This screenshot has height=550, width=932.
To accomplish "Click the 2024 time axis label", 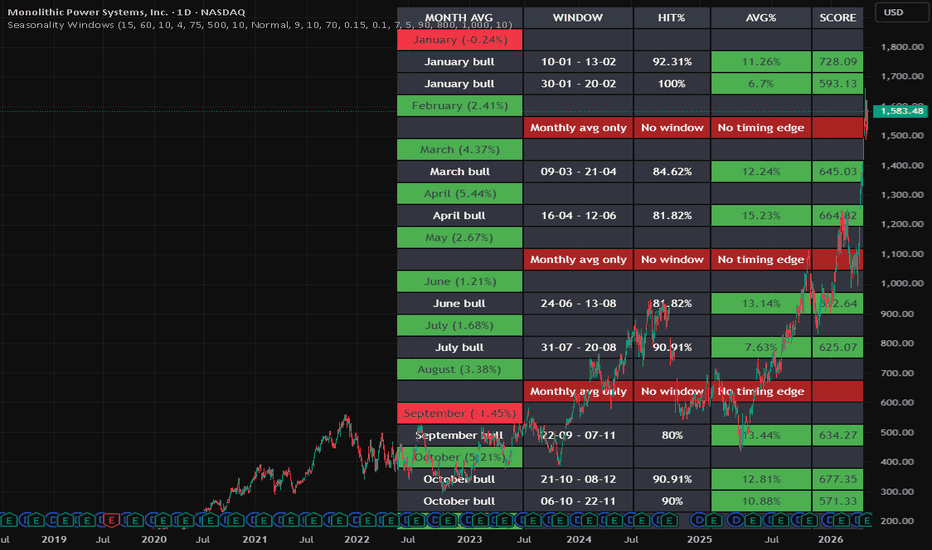I will pos(578,539).
